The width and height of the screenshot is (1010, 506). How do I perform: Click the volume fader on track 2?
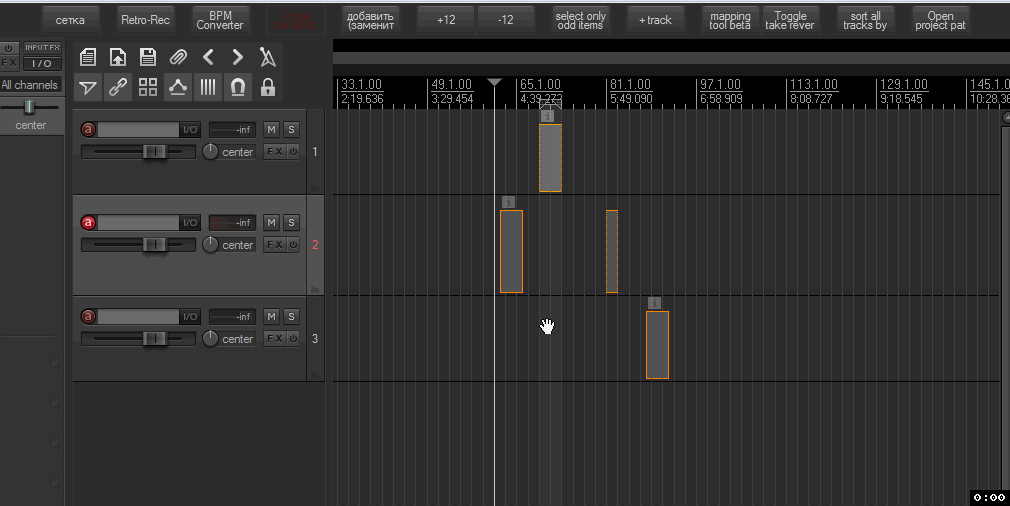click(153, 244)
